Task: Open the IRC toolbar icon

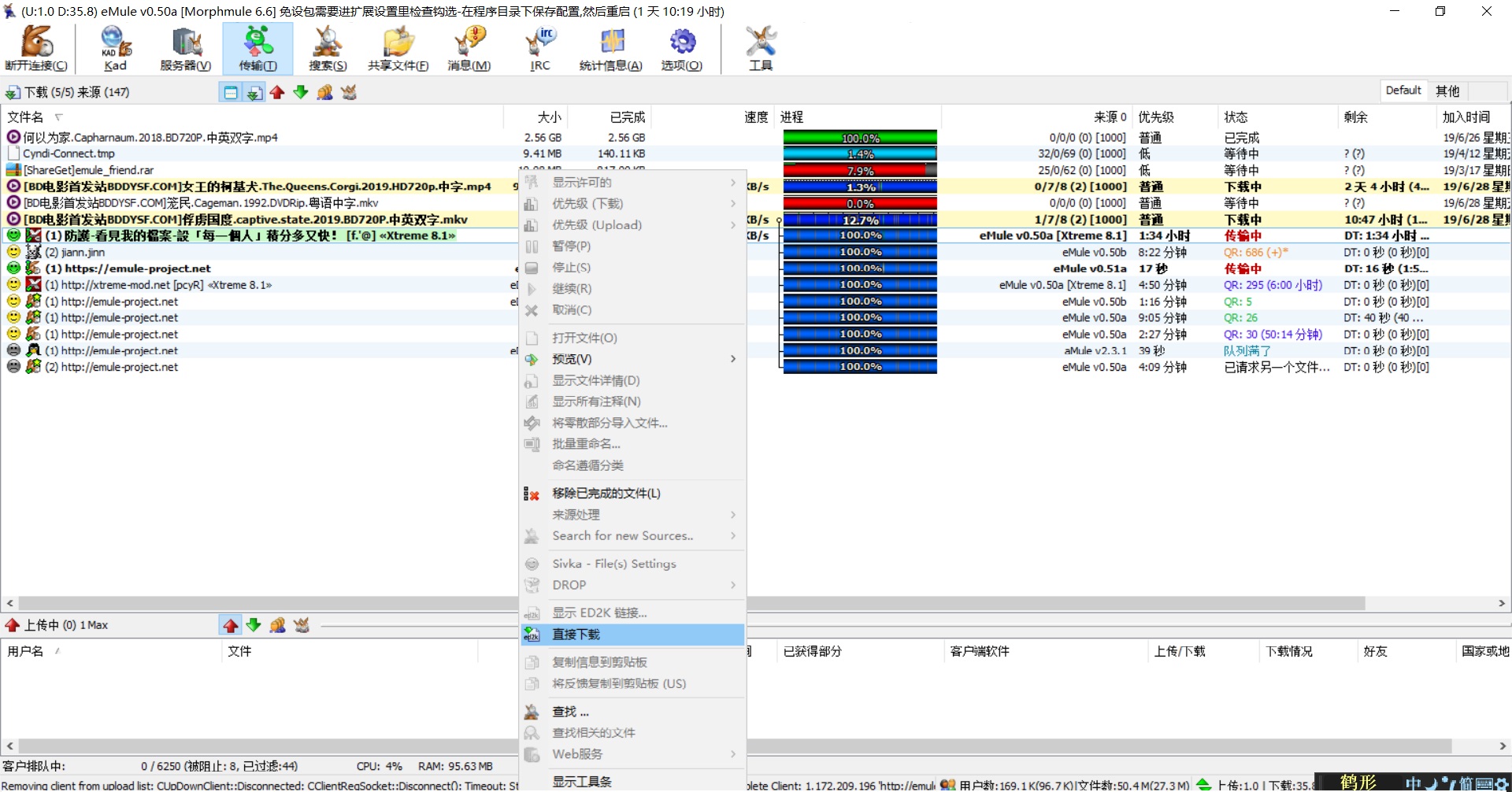Action: click(540, 49)
